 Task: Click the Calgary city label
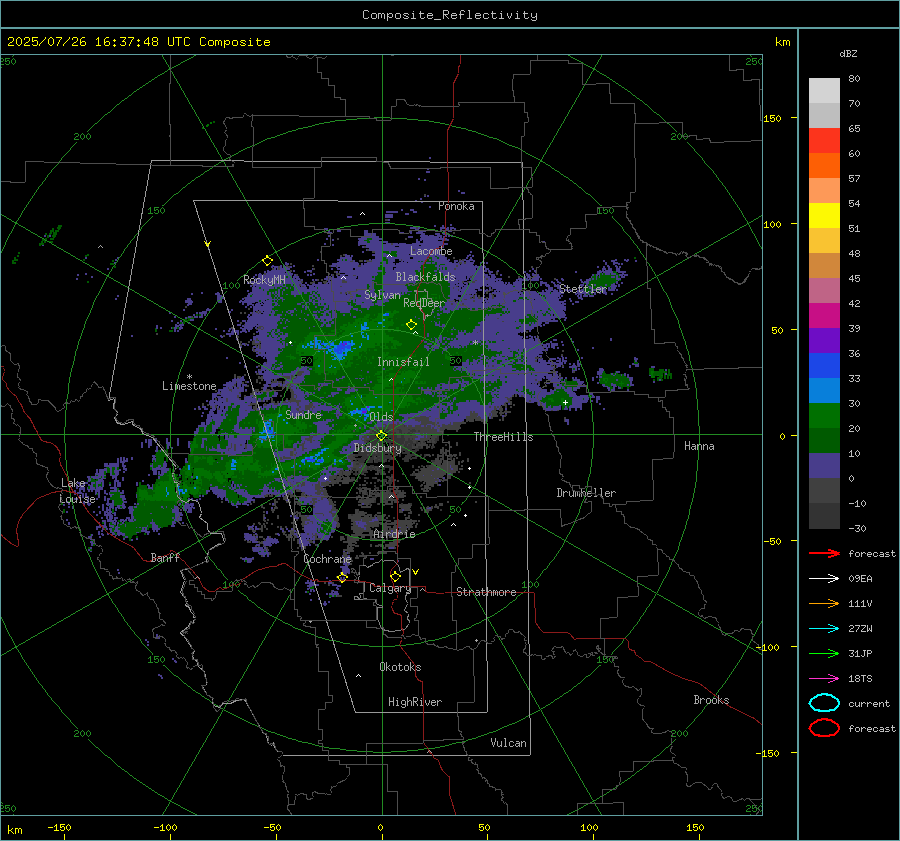click(x=390, y=588)
